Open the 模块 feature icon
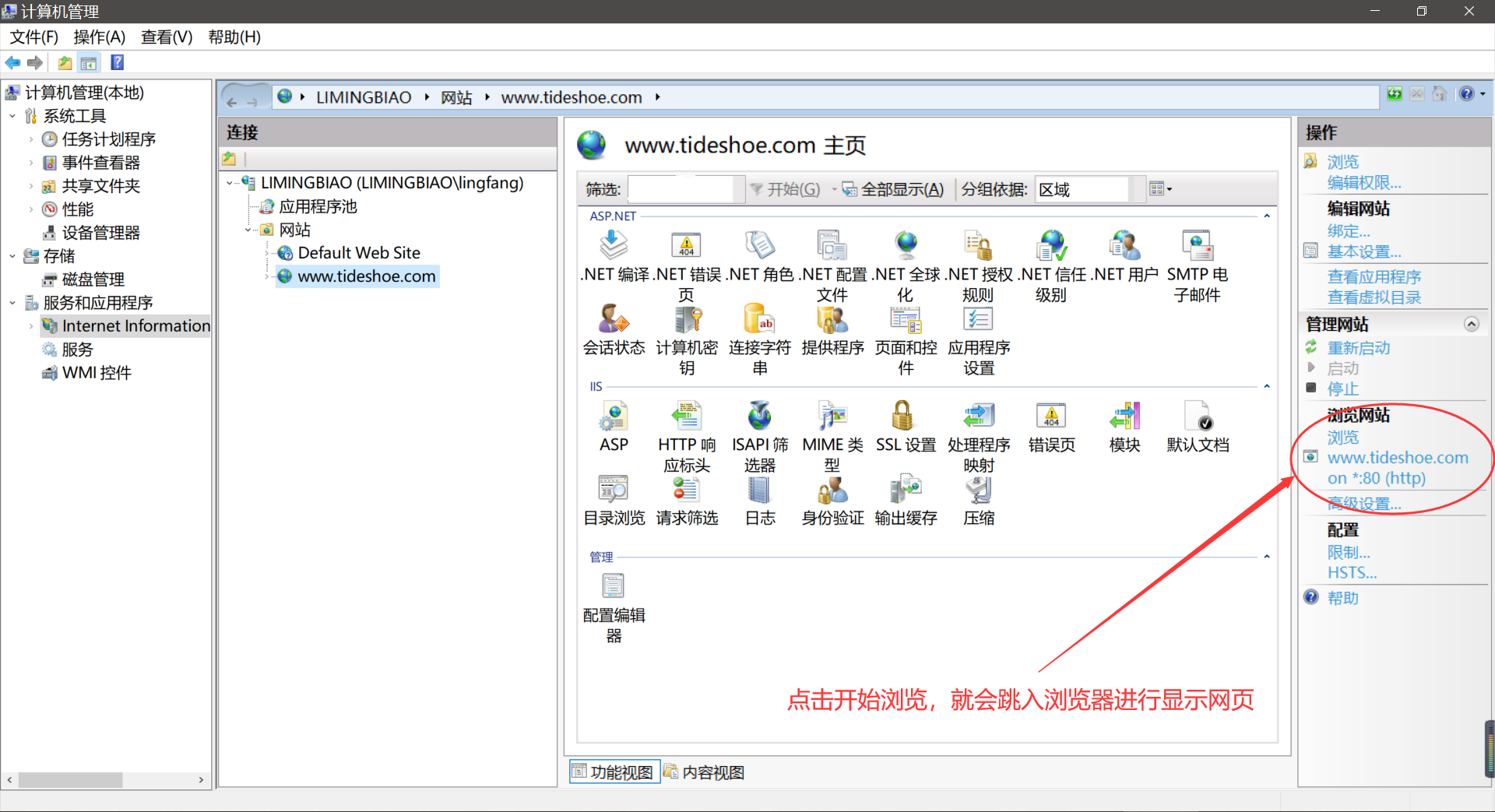The height and width of the screenshot is (812, 1495). [1124, 417]
